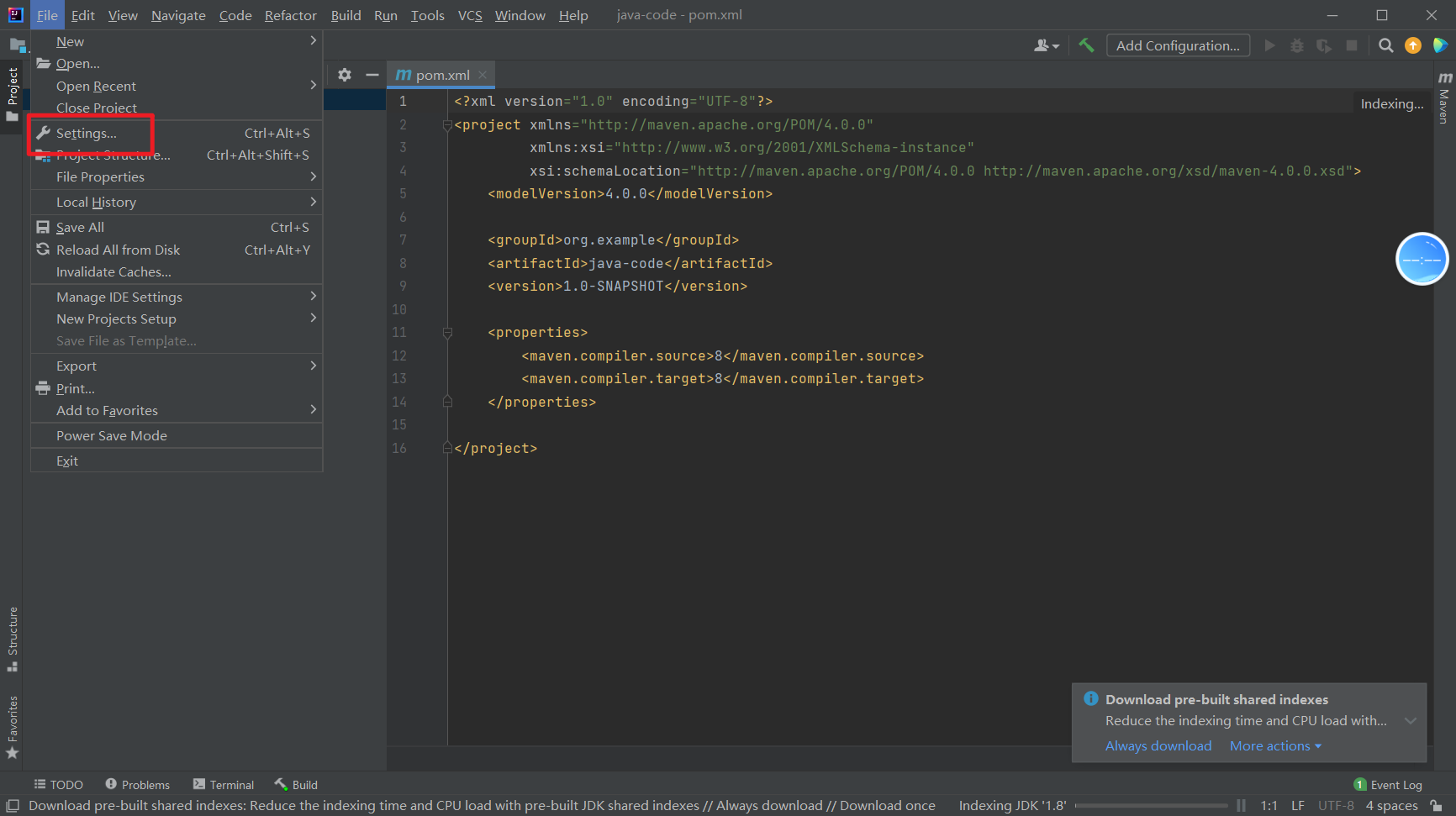Screen dimensions: 1456x816
Task: Open the TODO tool window
Action: click(59, 785)
